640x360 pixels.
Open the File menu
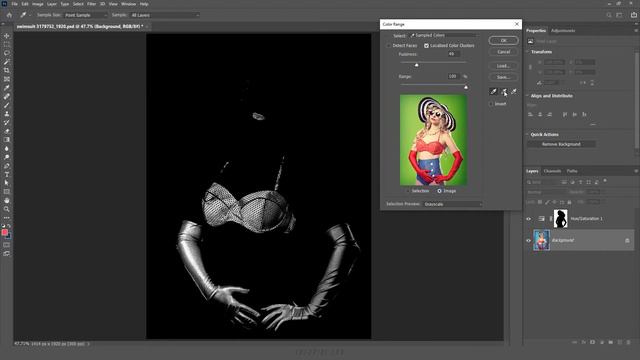14,4
